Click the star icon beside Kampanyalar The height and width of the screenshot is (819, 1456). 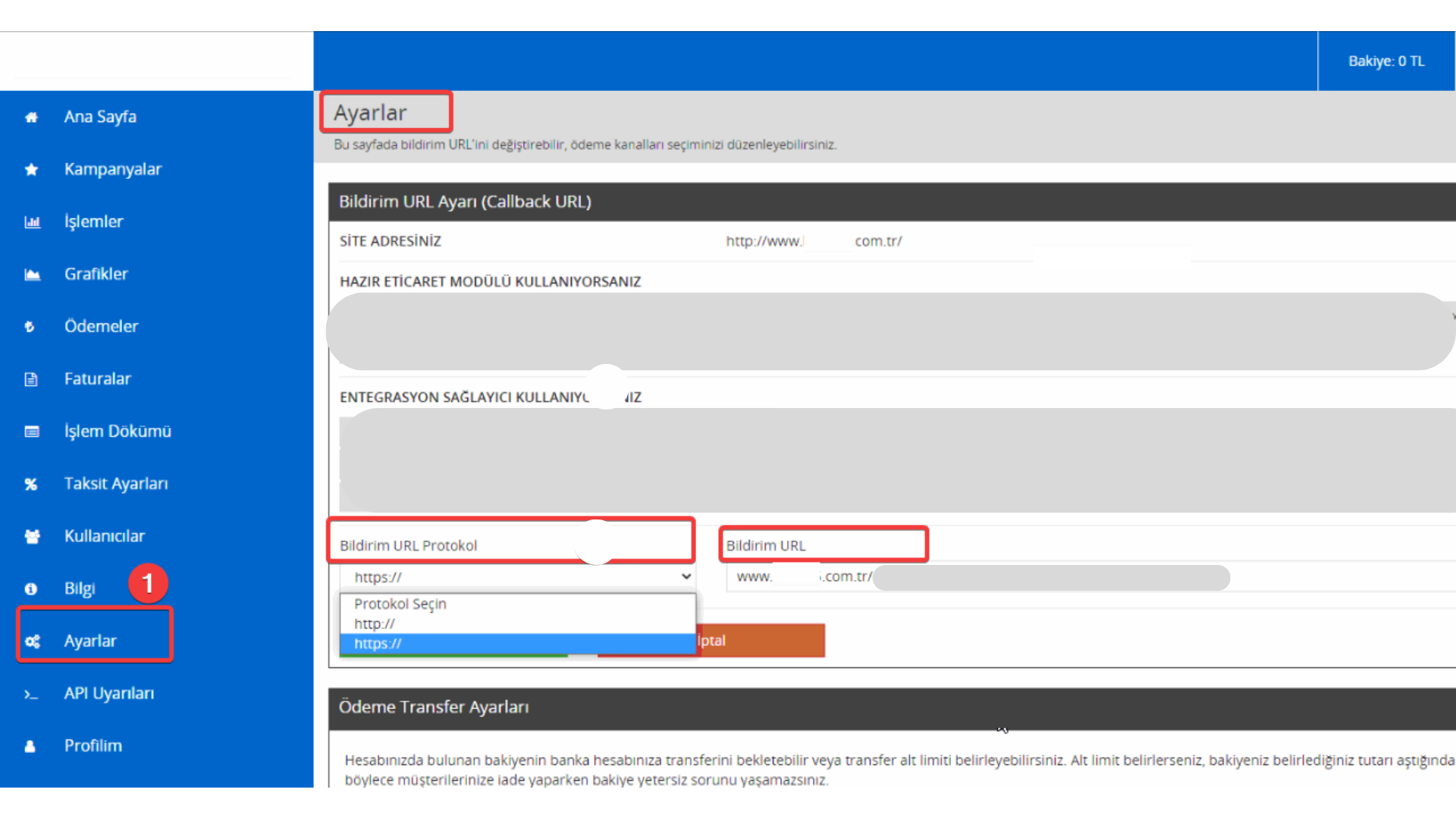coord(31,170)
